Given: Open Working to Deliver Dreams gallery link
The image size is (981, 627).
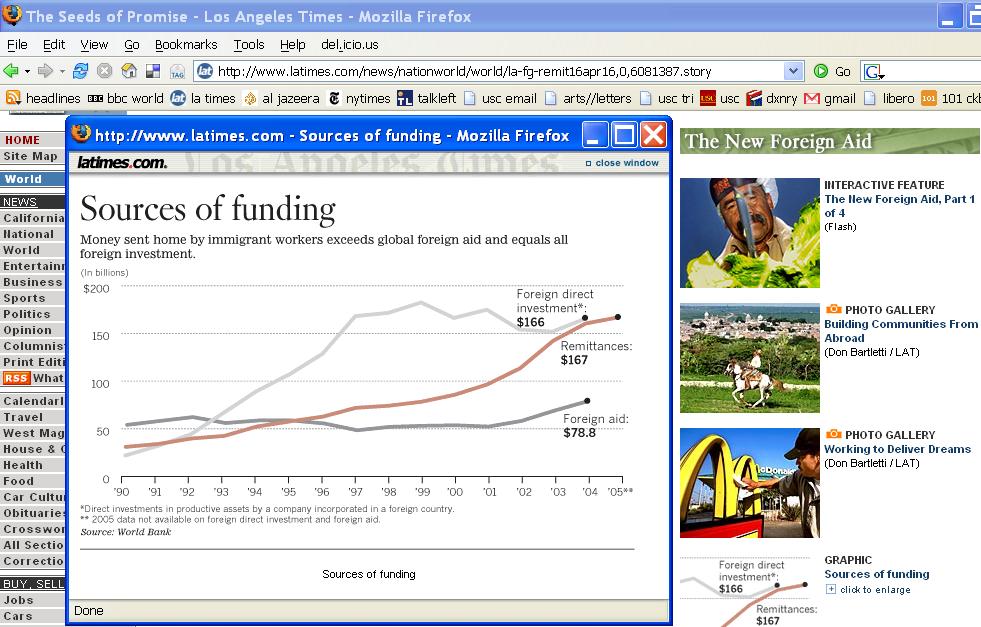Looking at the screenshot, I should pos(897,449).
